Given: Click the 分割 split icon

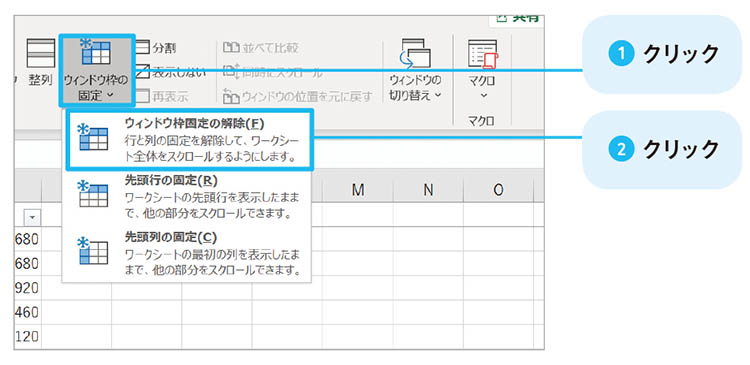Looking at the screenshot, I should 143,47.
